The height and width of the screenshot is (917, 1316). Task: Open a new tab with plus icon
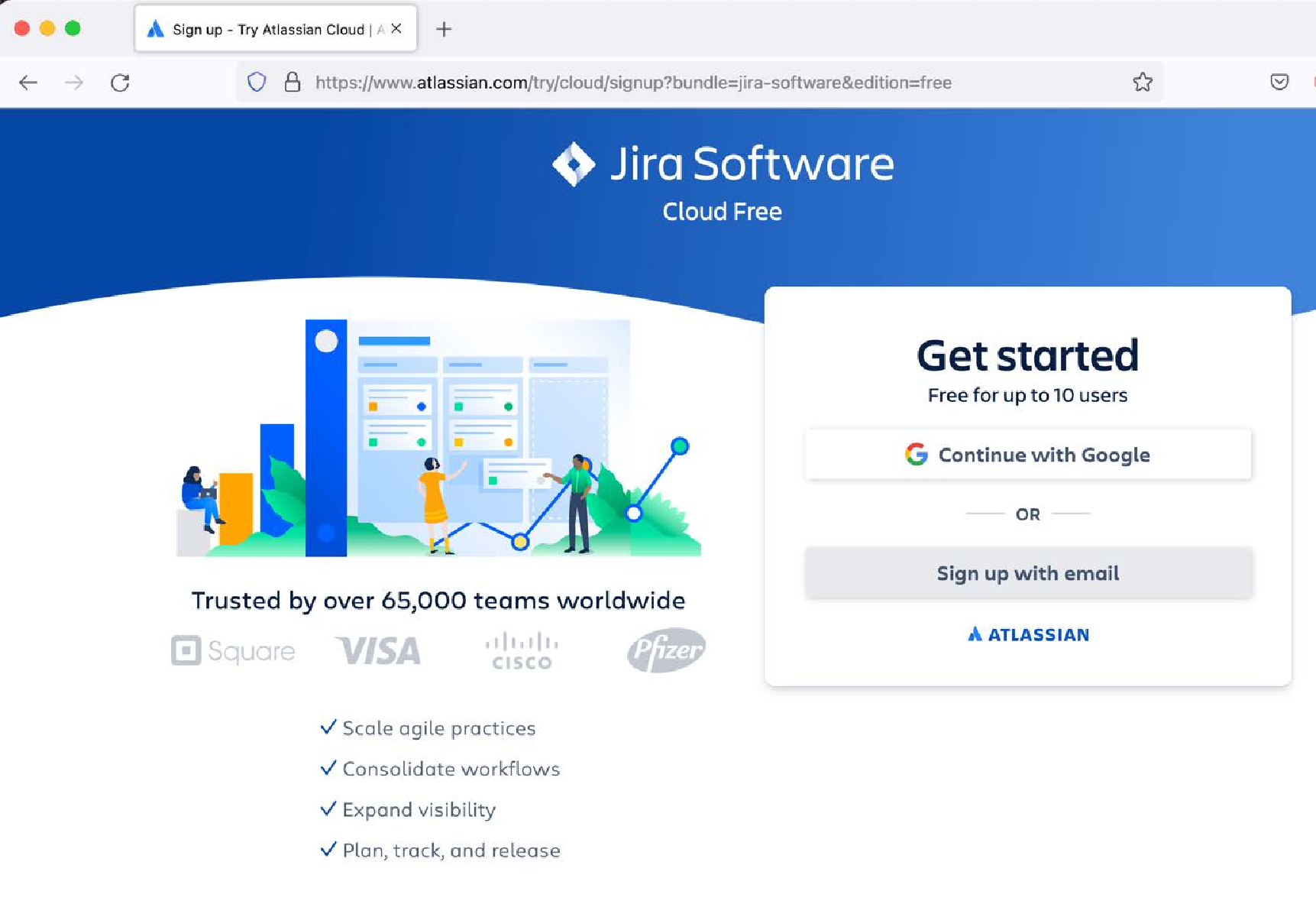[444, 29]
